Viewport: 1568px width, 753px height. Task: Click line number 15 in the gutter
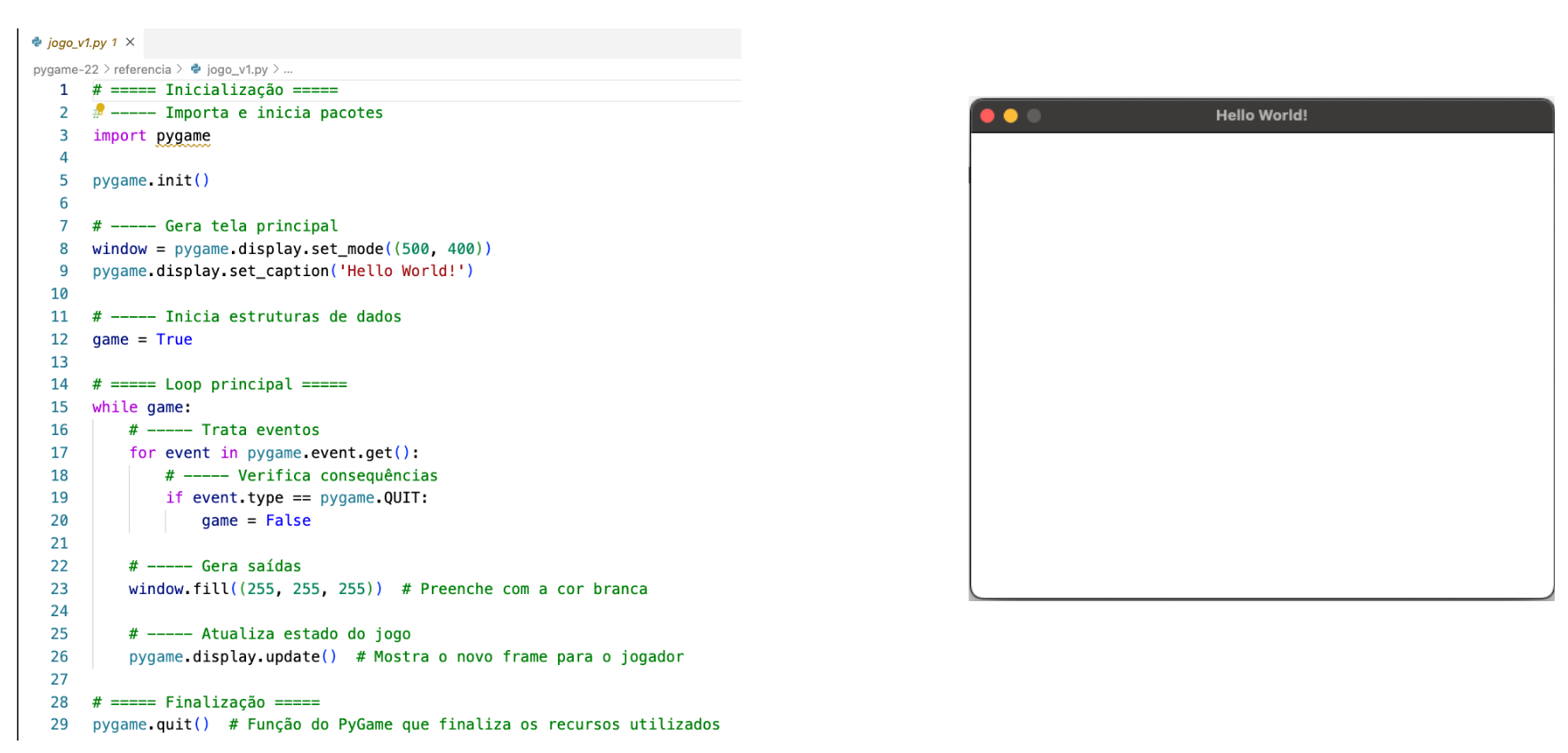point(60,407)
